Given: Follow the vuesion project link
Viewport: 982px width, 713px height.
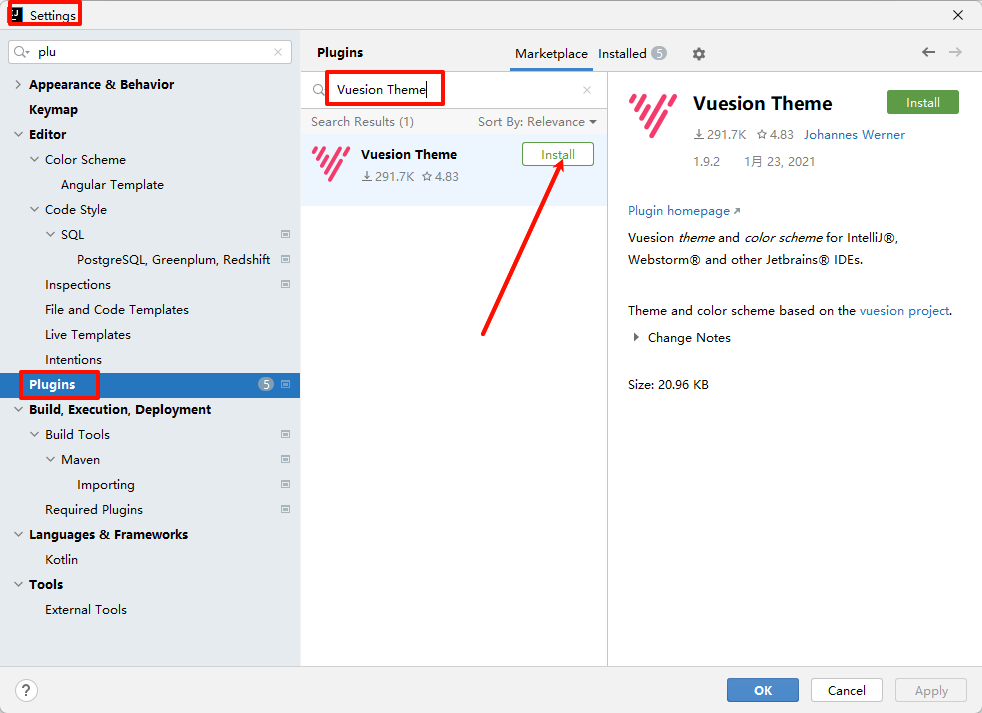Looking at the screenshot, I should click(904, 311).
